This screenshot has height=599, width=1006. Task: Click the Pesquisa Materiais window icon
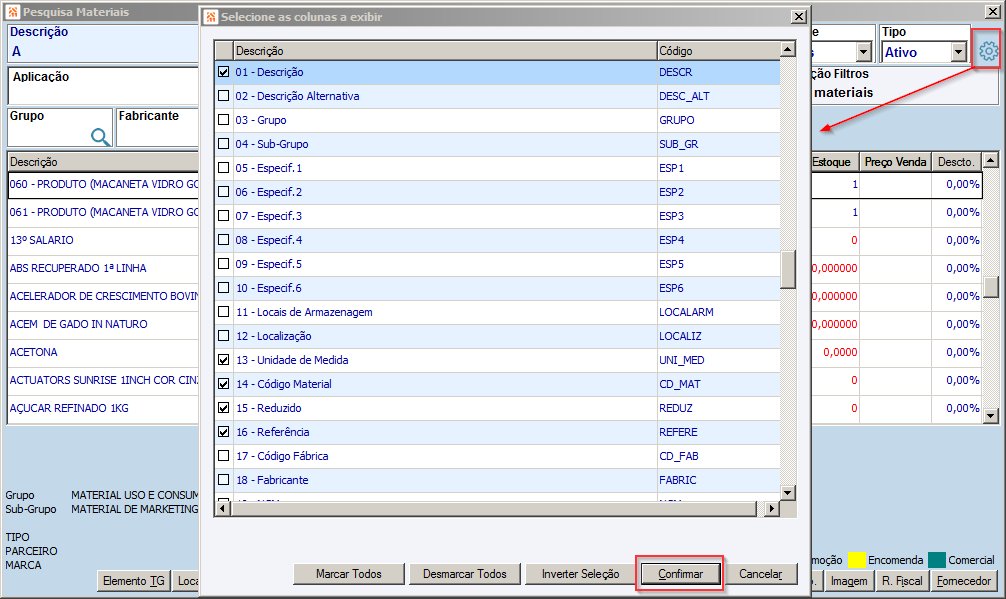[x=13, y=12]
